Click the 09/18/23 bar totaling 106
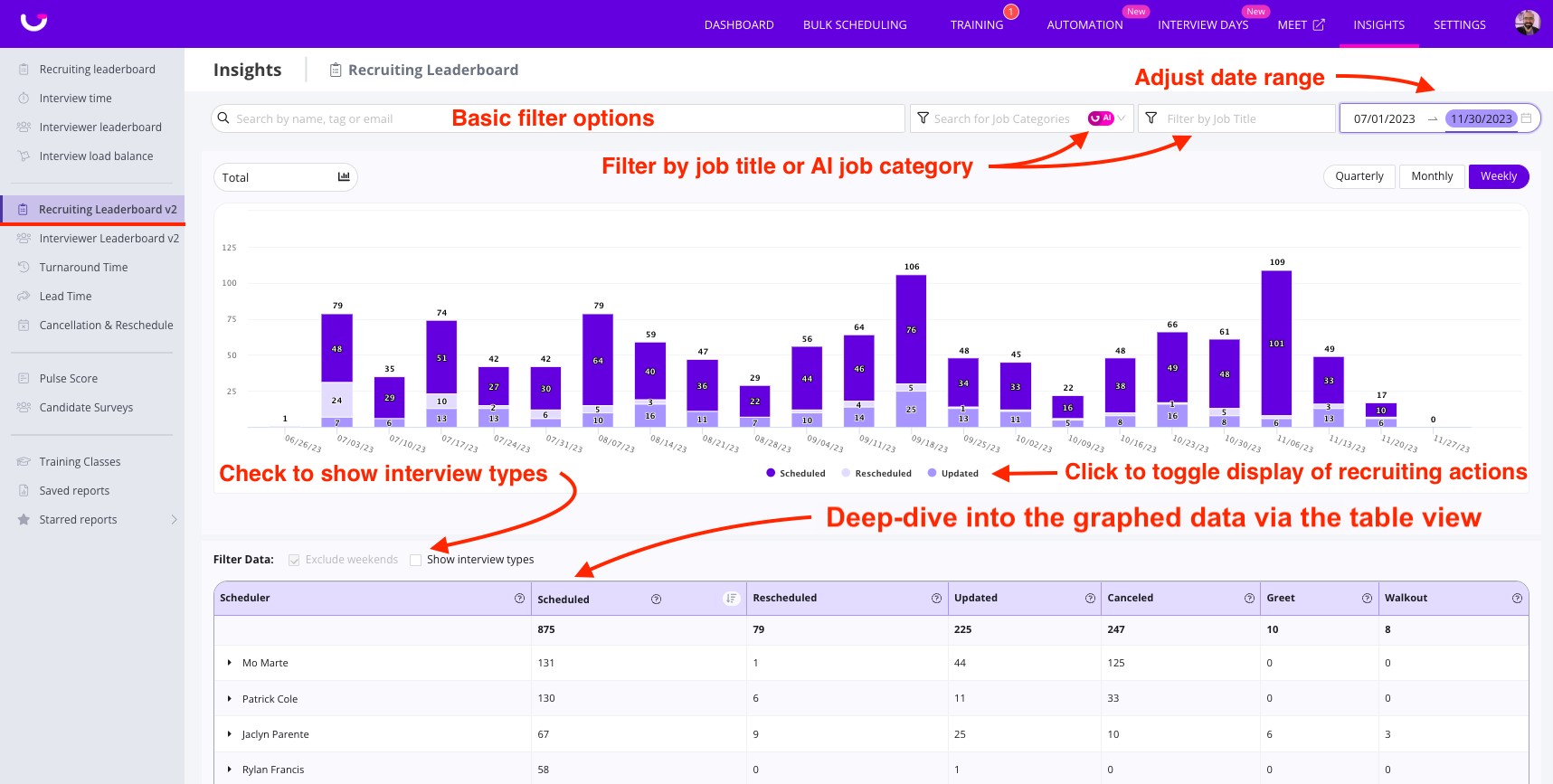This screenshot has width=1553, height=784. point(911,351)
